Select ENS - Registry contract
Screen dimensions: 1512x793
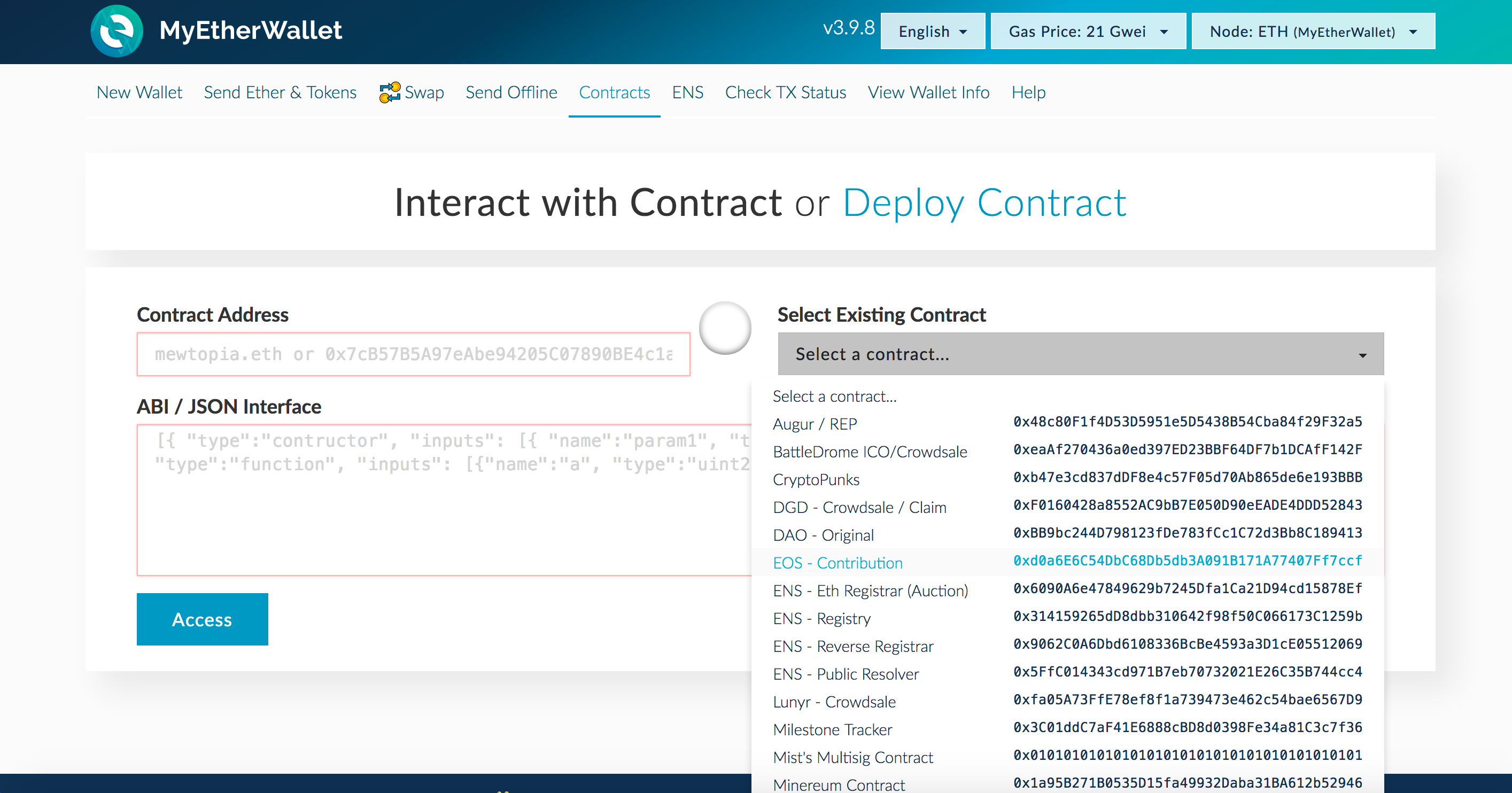click(x=1068, y=618)
